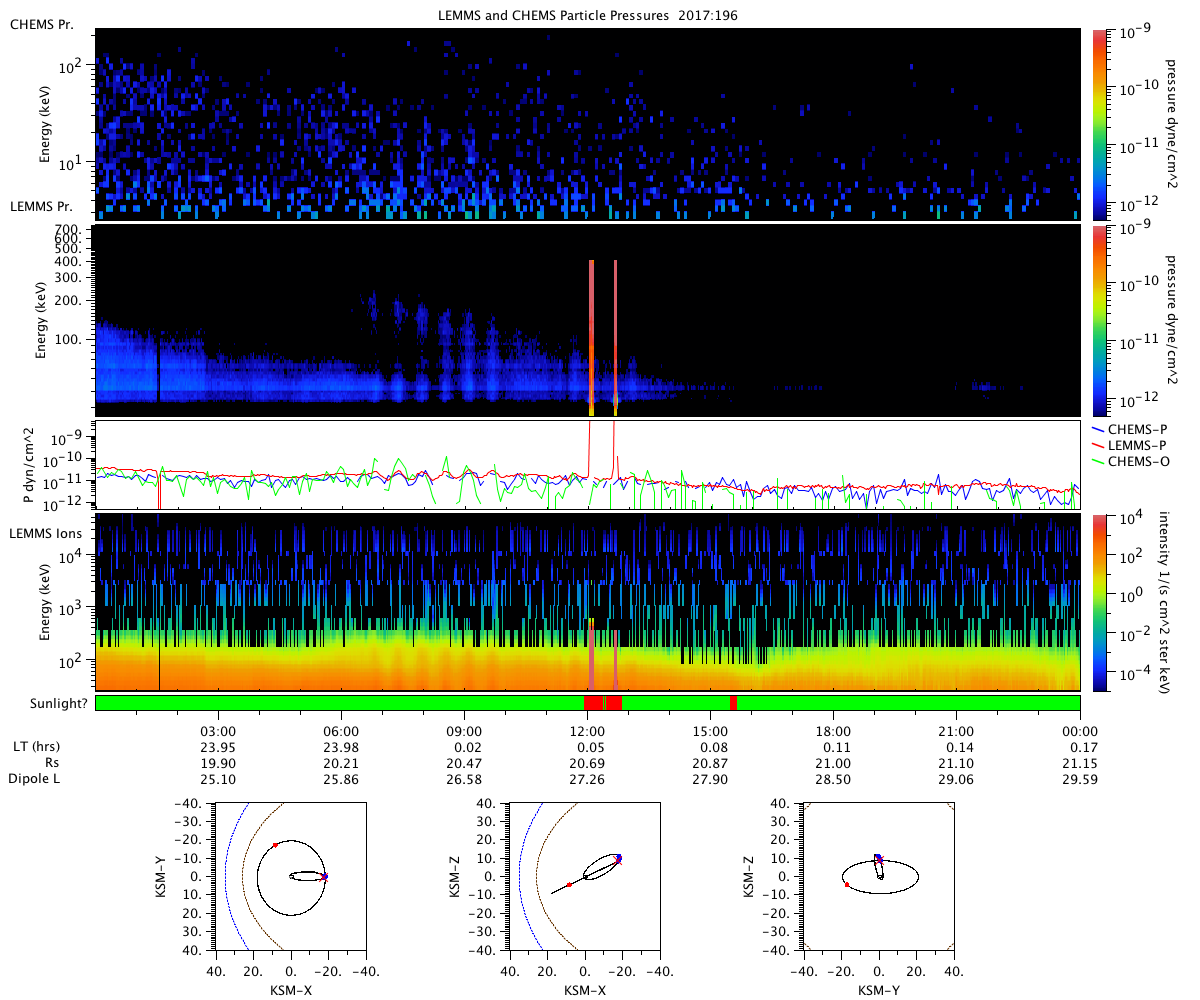Click the 18:00 time tick label
The width and height of the screenshot is (1200, 1000).
(x=834, y=731)
